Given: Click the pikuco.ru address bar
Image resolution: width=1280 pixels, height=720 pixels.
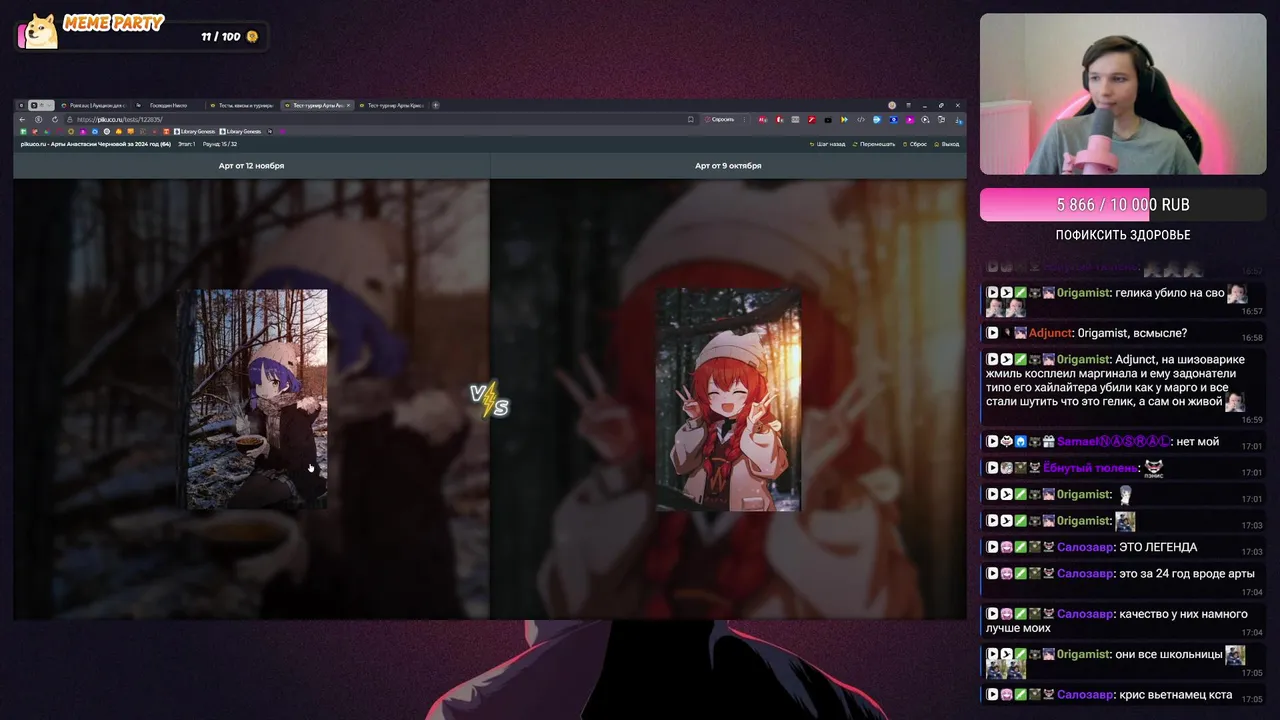Looking at the screenshot, I should tap(380, 119).
